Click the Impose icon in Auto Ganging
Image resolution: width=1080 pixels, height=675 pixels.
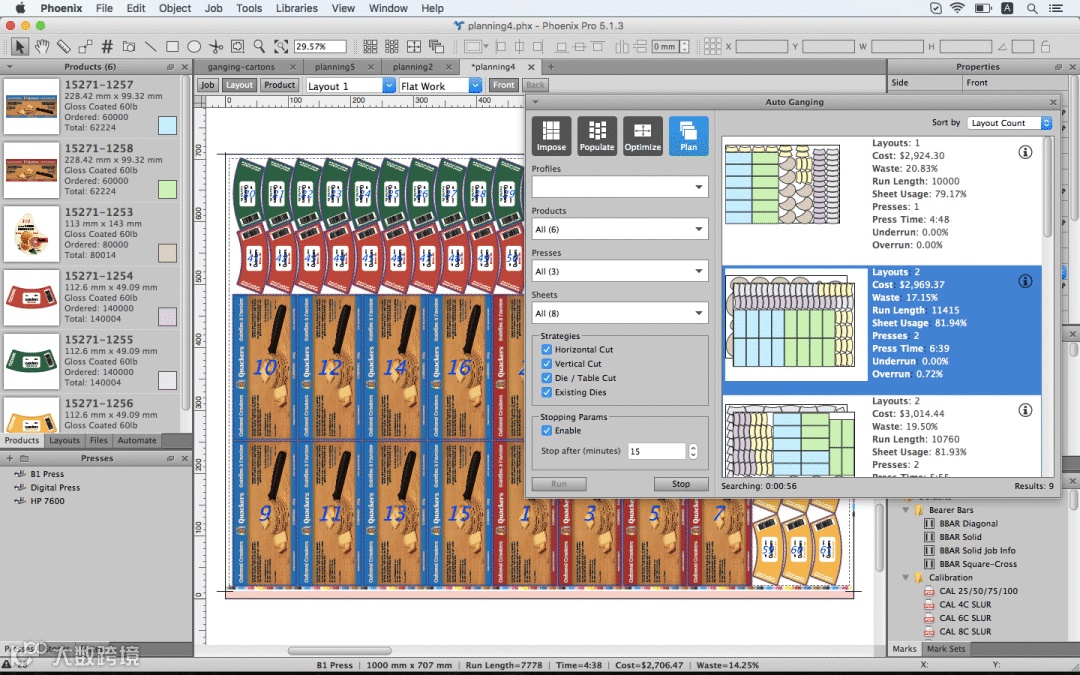pyautogui.click(x=551, y=135)
